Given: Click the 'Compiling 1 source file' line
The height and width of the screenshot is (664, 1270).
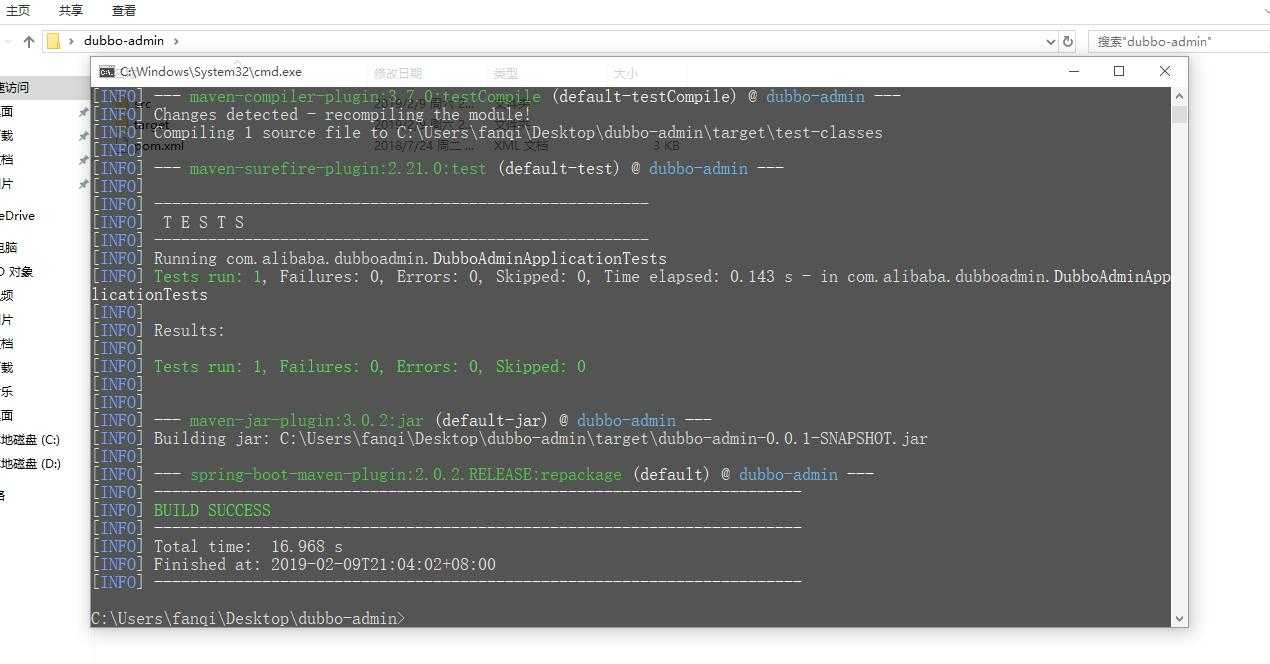Looking at the screenshot, I should 518,133.
